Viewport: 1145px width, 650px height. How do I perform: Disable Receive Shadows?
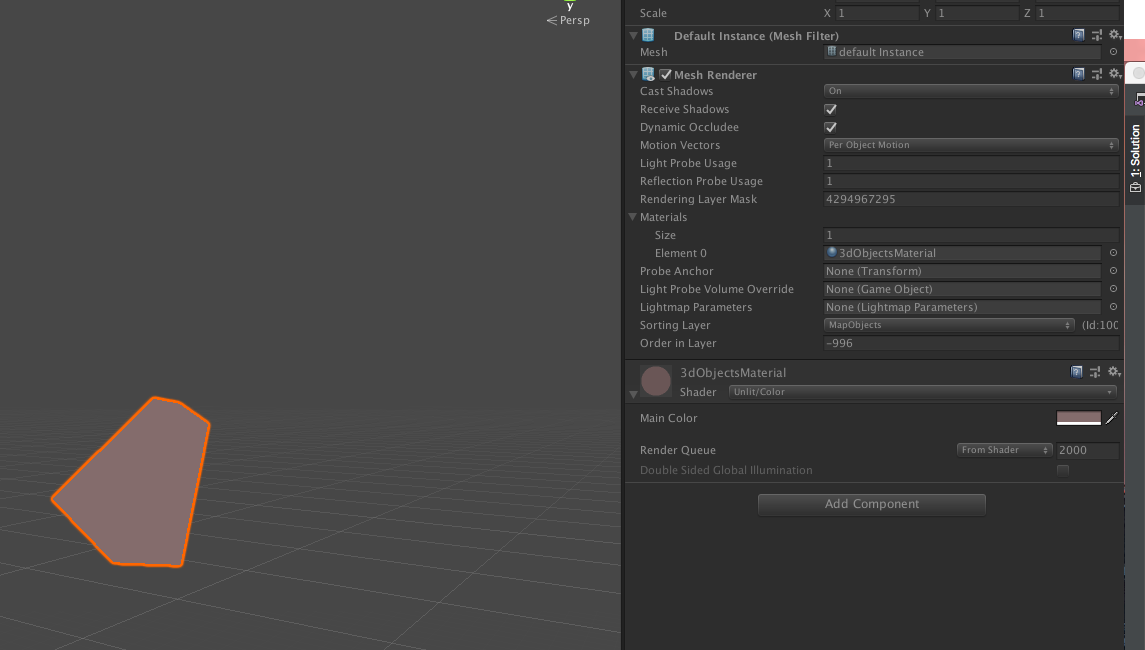tap(830, 109)
